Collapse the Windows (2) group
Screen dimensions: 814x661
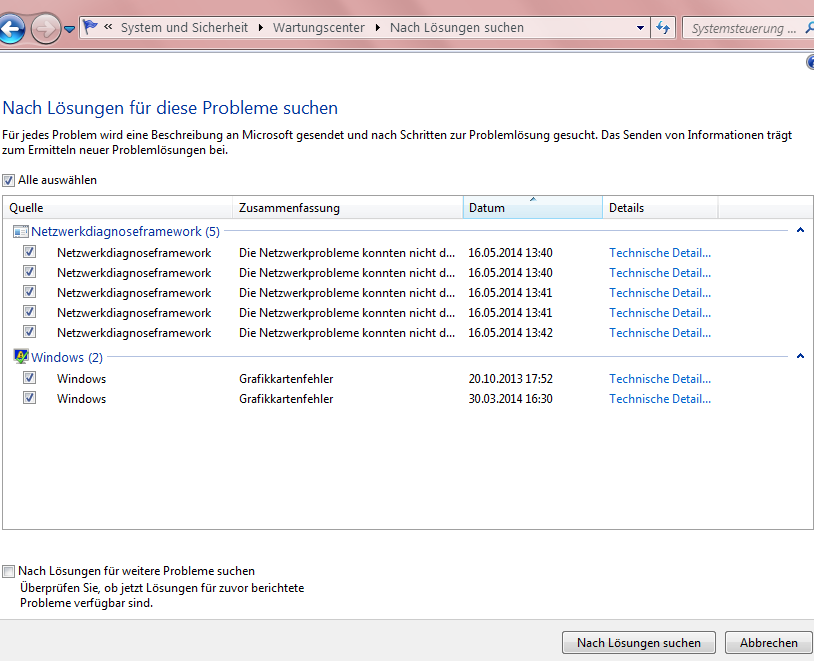click(x=801, y=356)
